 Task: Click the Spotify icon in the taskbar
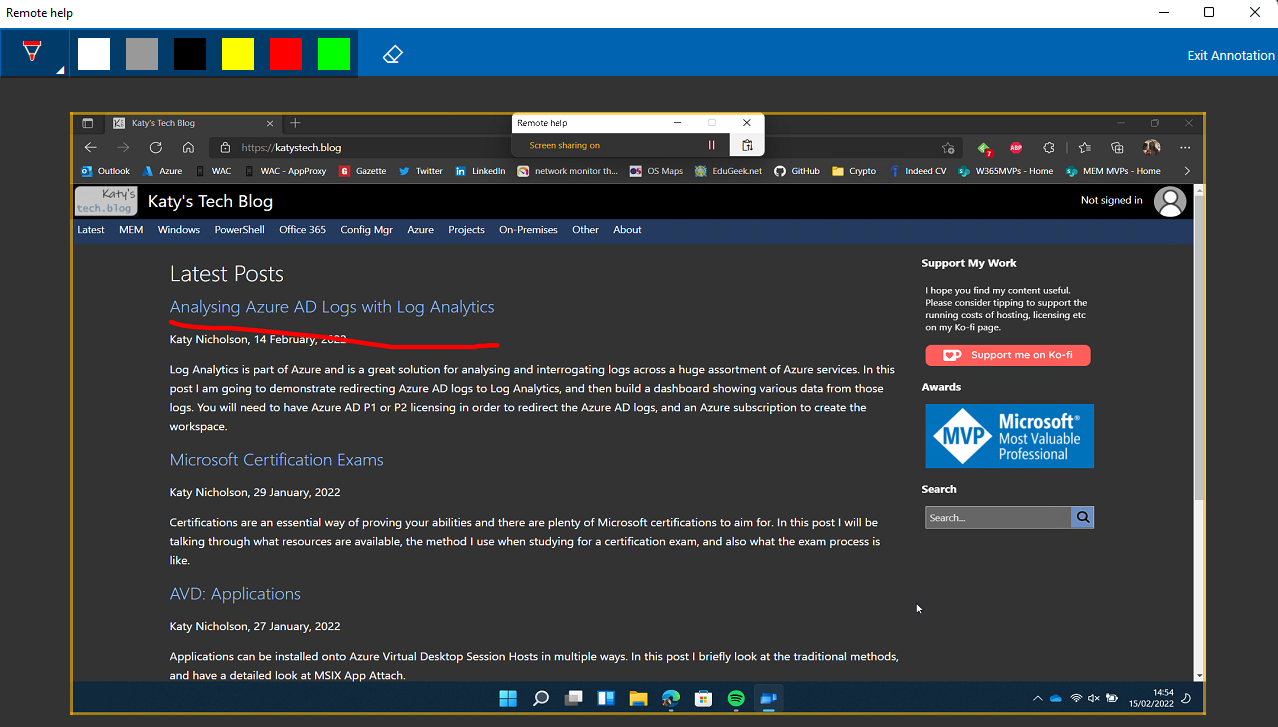736,699
